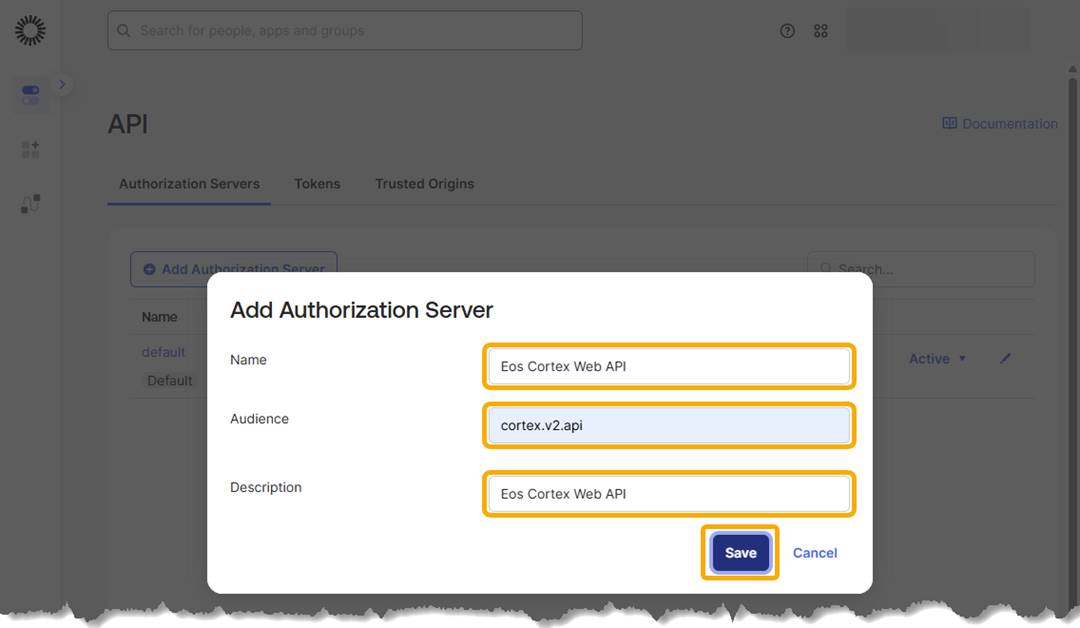1080x628 pixels.
Task: Click the people, apps and groups search box
Action: pos(345,30)
